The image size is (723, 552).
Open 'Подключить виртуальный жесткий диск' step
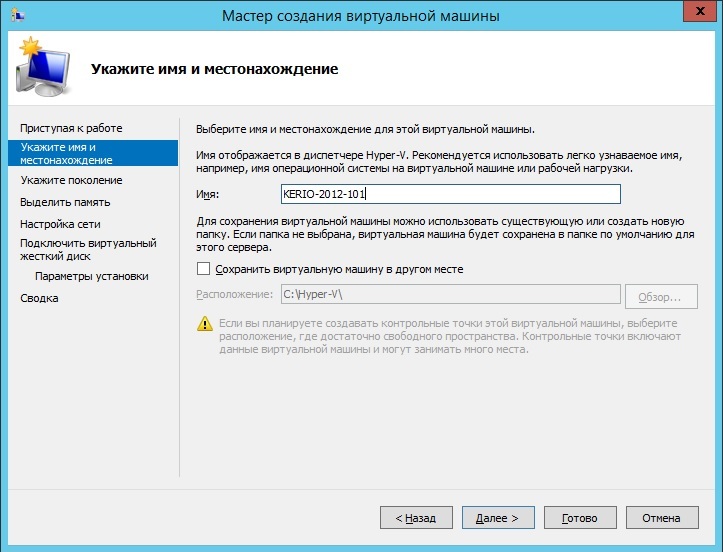tap(88, 249)
